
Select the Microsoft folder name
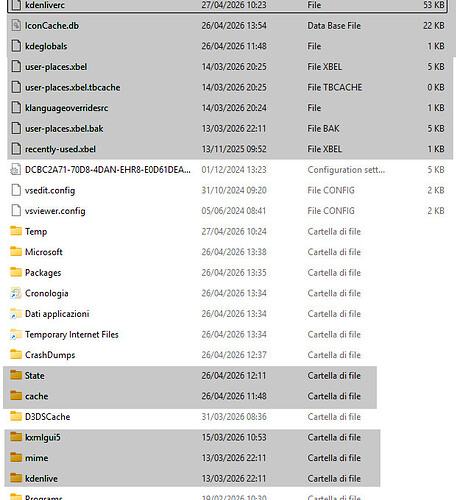point(44,252)
